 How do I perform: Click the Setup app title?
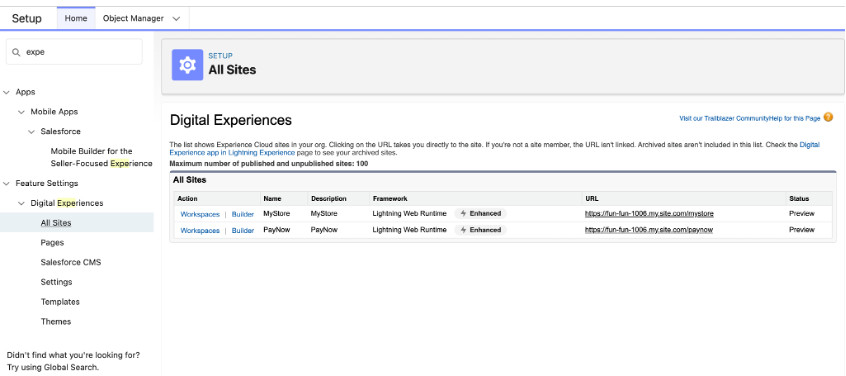click(26, 18)
